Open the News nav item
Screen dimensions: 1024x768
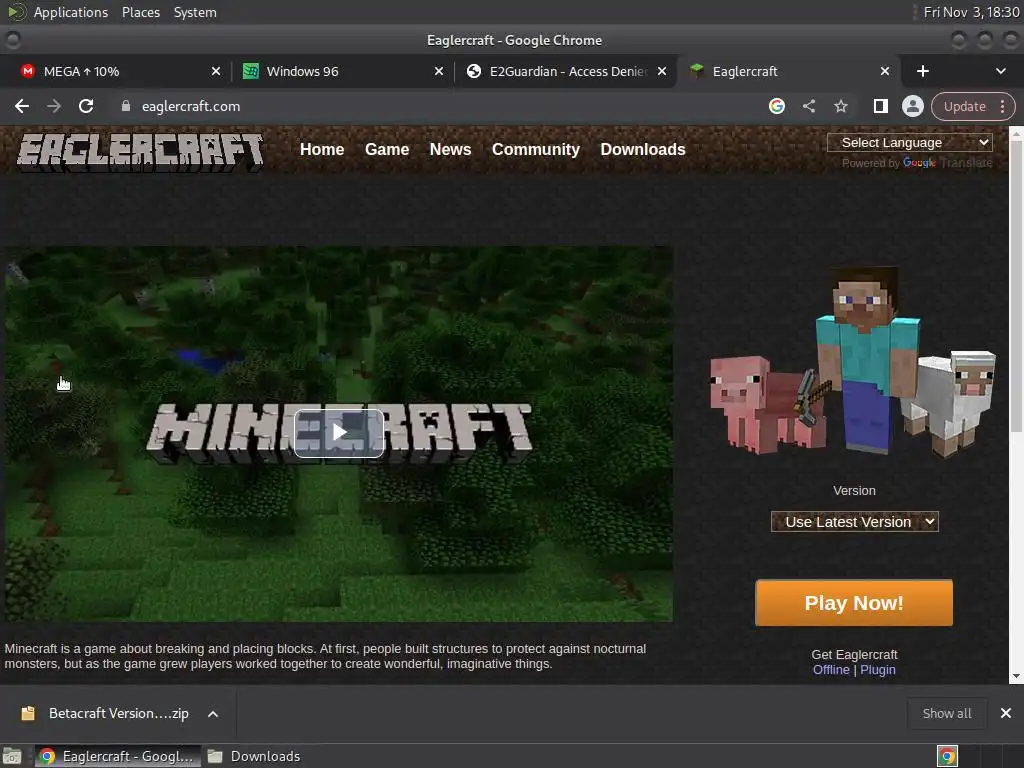[x=450, y=150]
